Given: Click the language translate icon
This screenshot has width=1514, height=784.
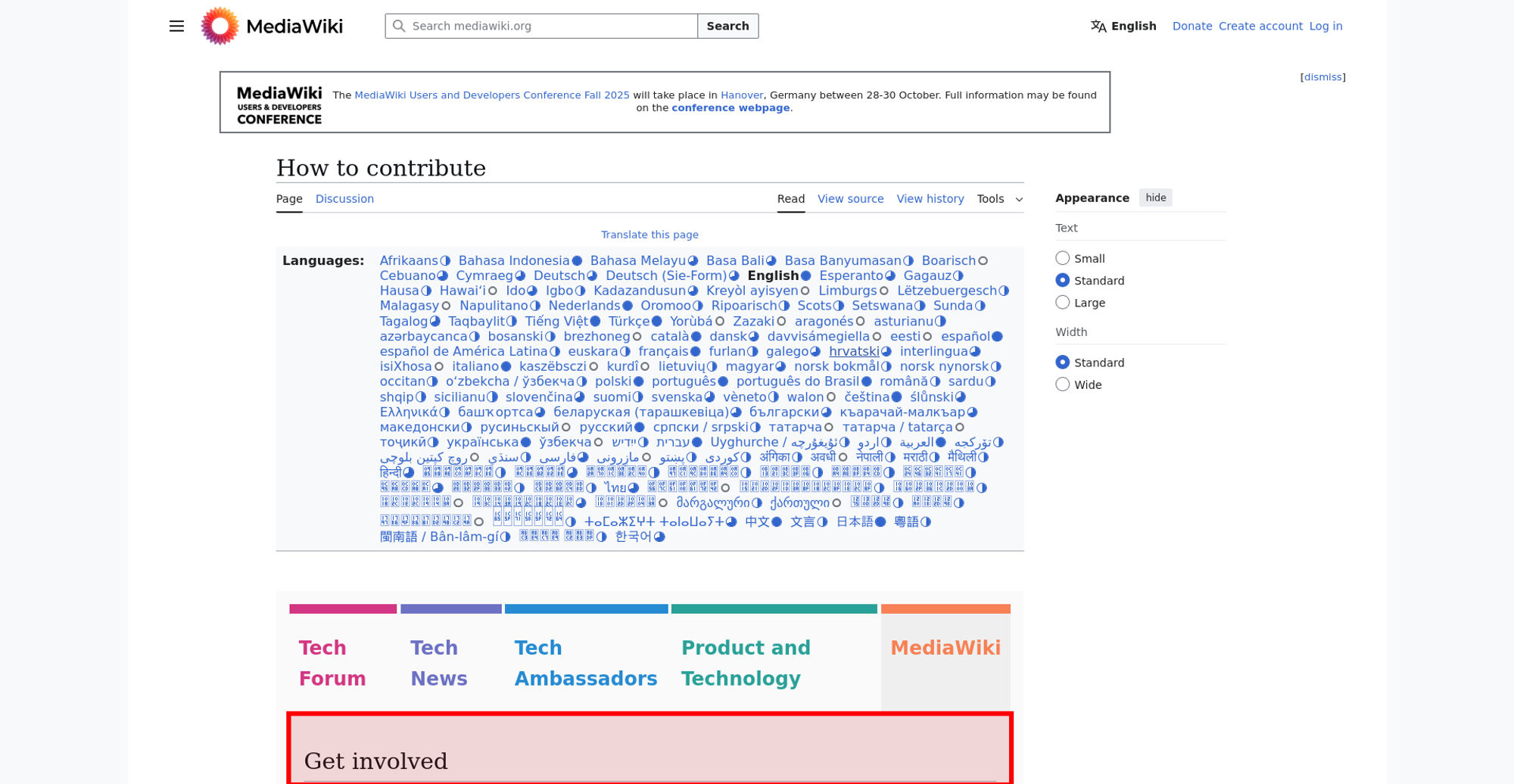Looking at the screenshot, I should (1098, 26).
